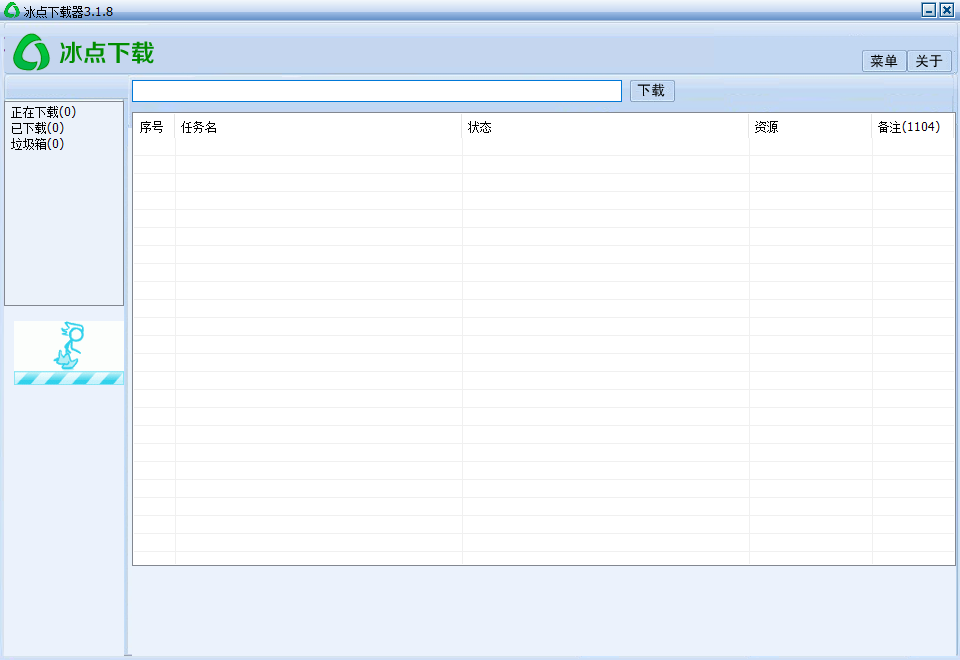The image size is (960, 660).
Task: Select 已下载(0) in the sidebar
Action: pos(37,128)
